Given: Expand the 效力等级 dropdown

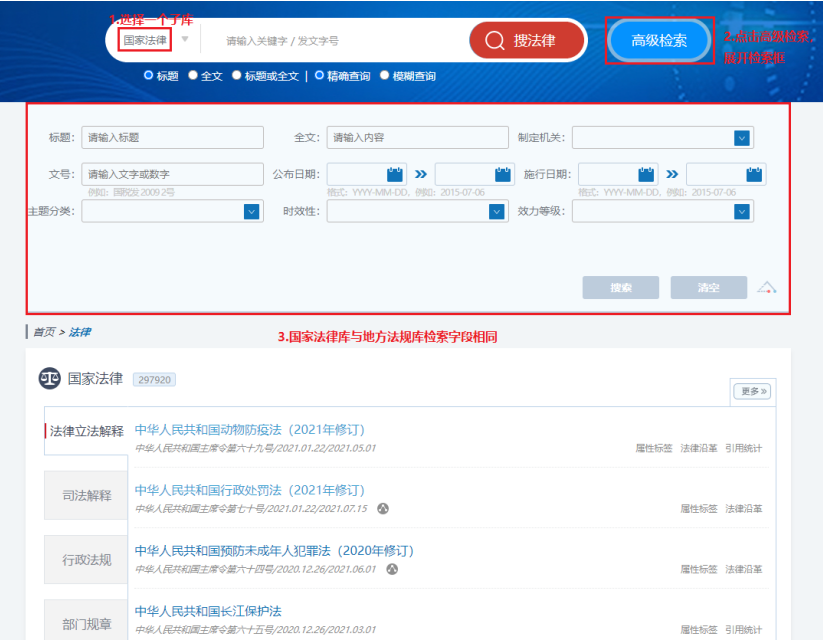Looking at the screenshot, I should [x=742, y=212].
